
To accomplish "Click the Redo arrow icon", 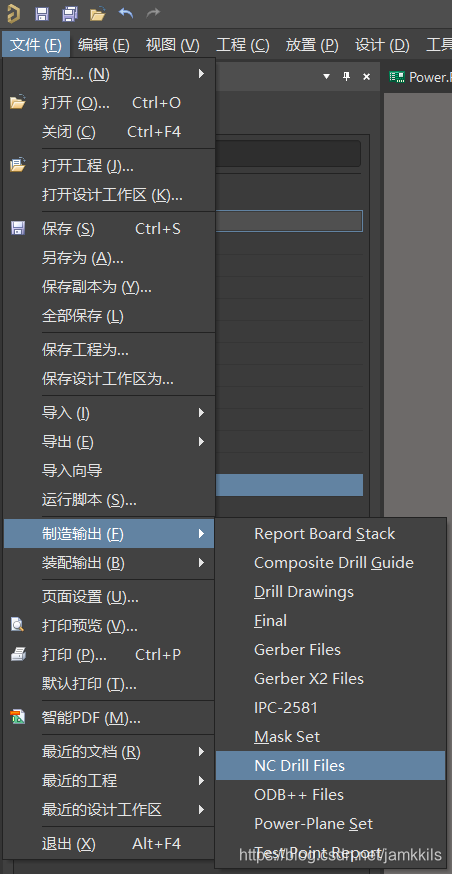I will point(153,13).
